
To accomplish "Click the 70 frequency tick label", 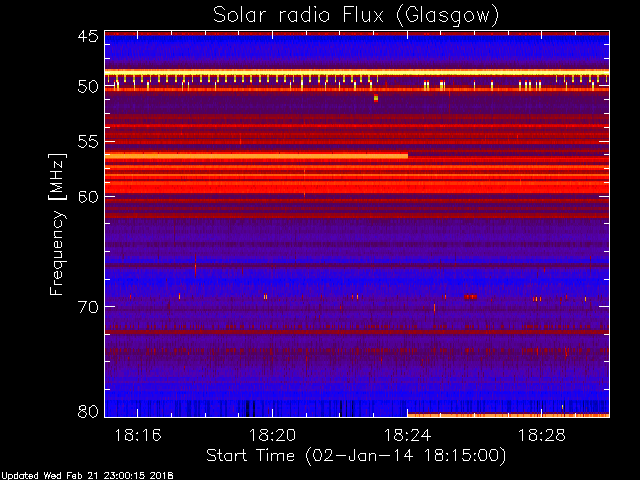I will coord(88,307).
